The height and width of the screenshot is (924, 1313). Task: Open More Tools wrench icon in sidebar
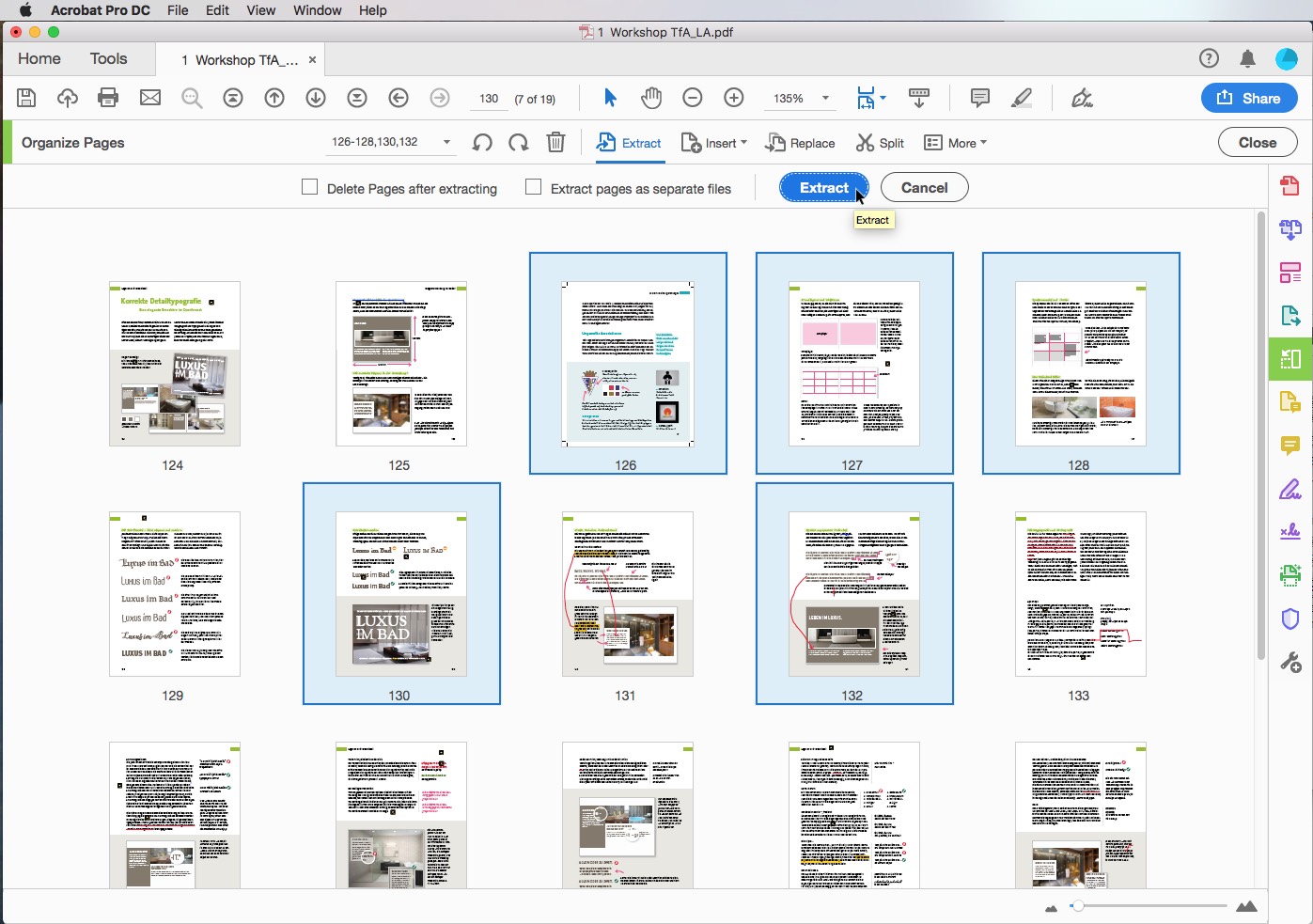pyautogui.click(x=1290, y=662)
